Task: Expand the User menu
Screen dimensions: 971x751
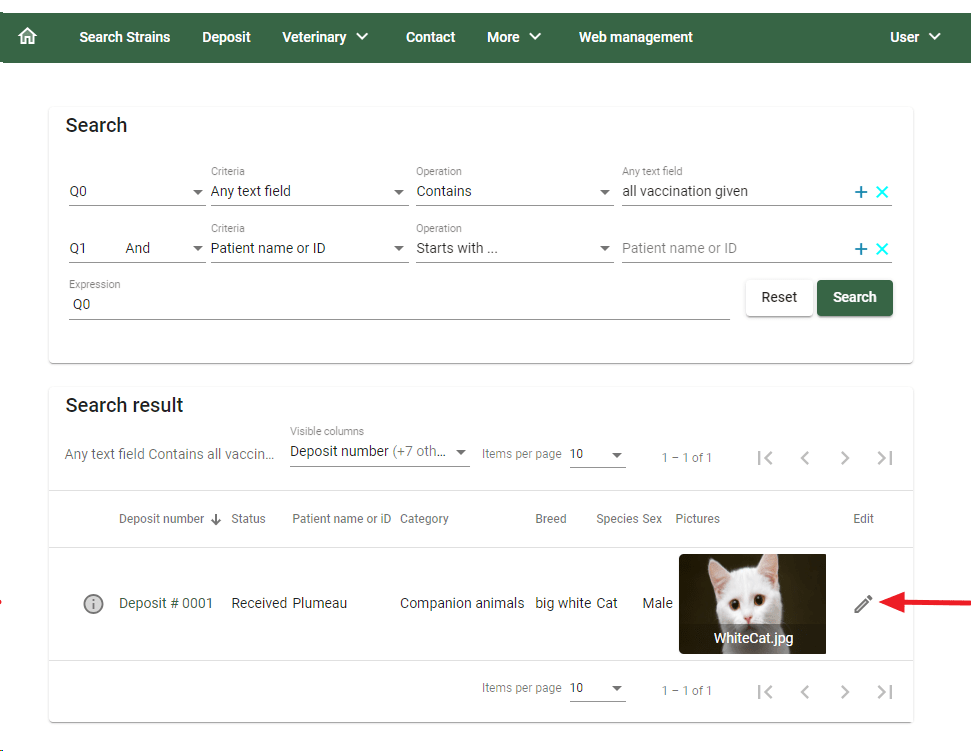Action: click(x=915, y=37)
